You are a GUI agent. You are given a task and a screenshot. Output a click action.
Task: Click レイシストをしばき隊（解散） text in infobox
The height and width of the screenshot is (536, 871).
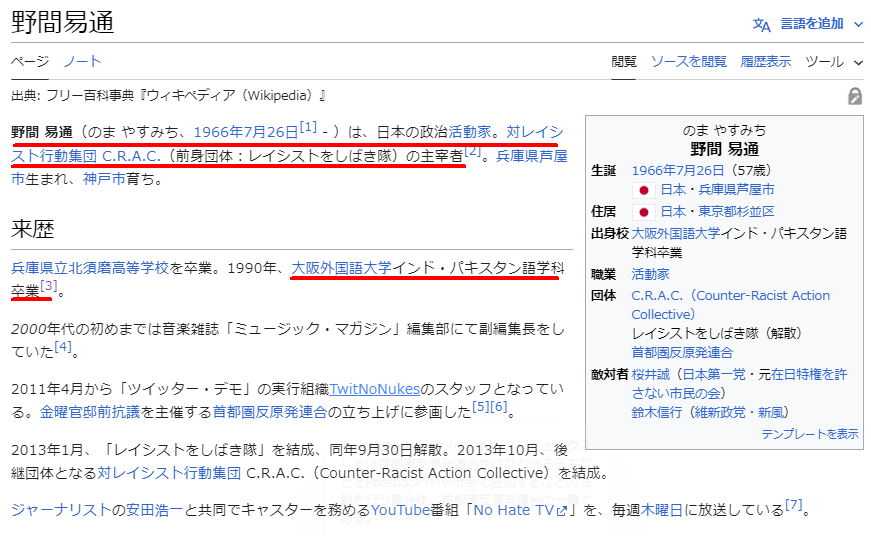[x=717, y=334]
